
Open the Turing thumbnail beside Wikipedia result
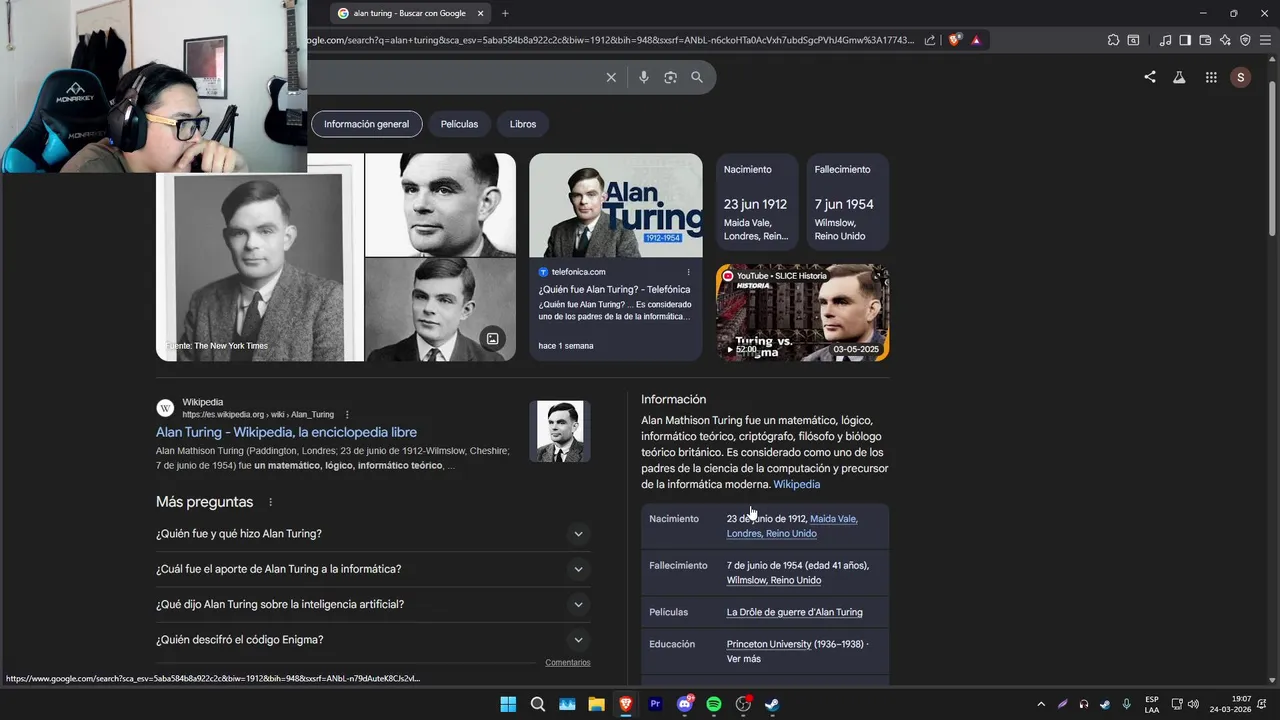pos(560,431)
